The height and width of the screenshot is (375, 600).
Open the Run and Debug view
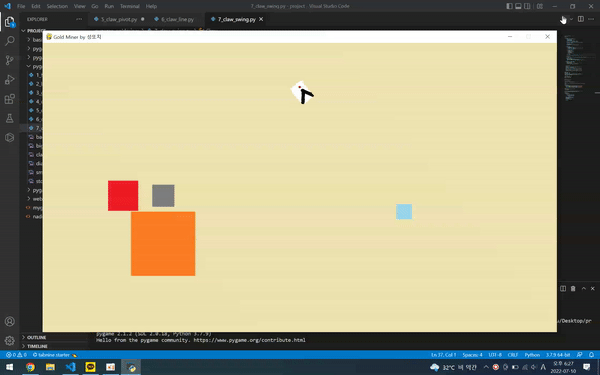pos(10,79)
